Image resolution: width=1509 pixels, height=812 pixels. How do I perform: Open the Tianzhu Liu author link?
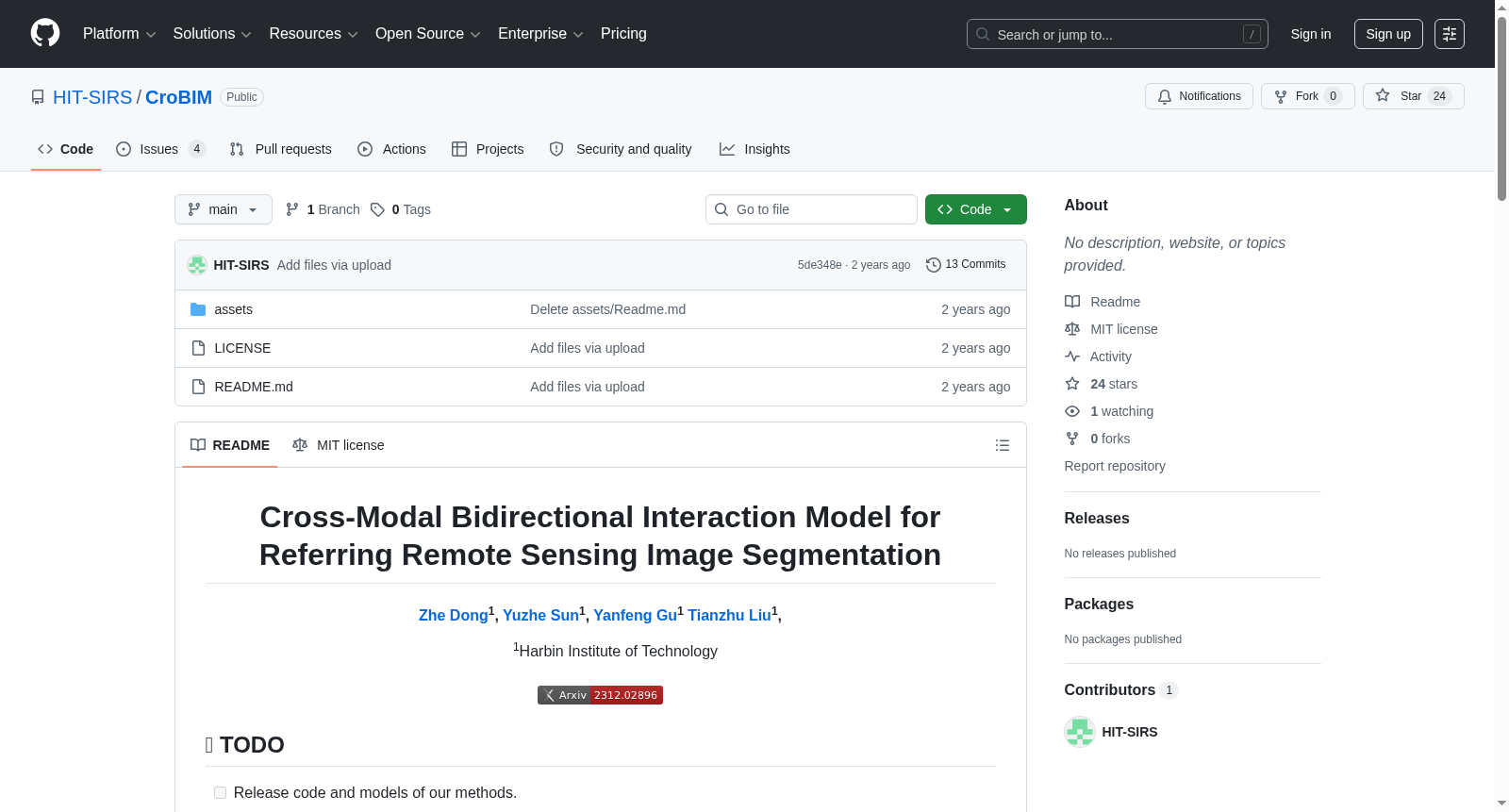tap(729, 615)
